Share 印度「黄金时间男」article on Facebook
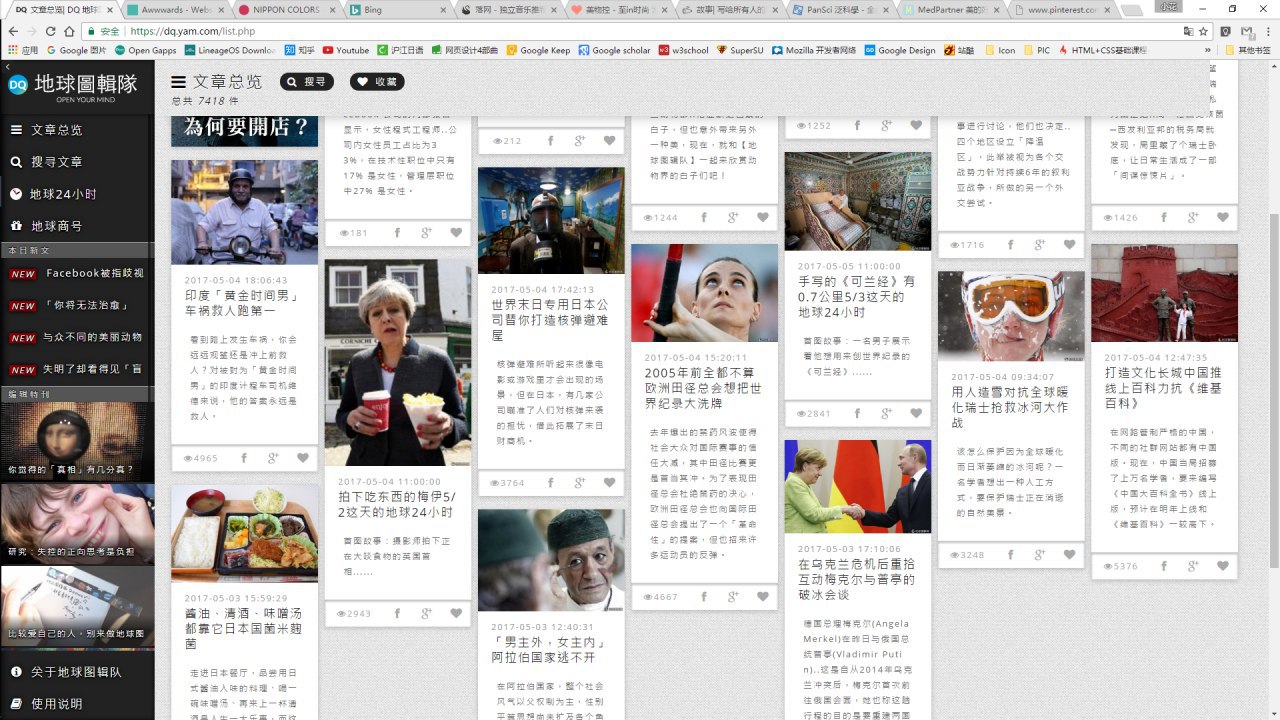 pyautogui.click(x=243, y=458)
